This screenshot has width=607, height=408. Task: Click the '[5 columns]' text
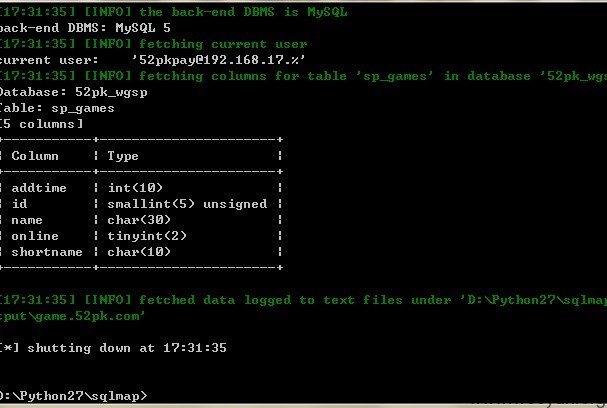point(41,124)
